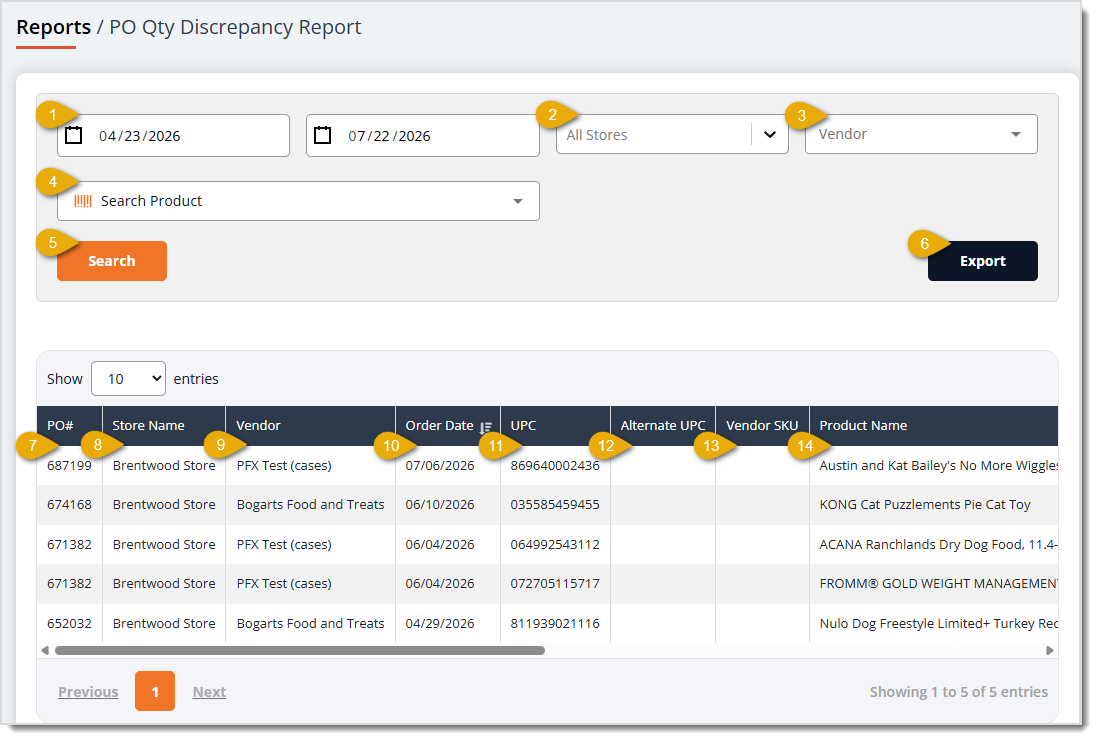Click UPC 869640002436
1097x740 pixels.
click(x=555, y=466)
